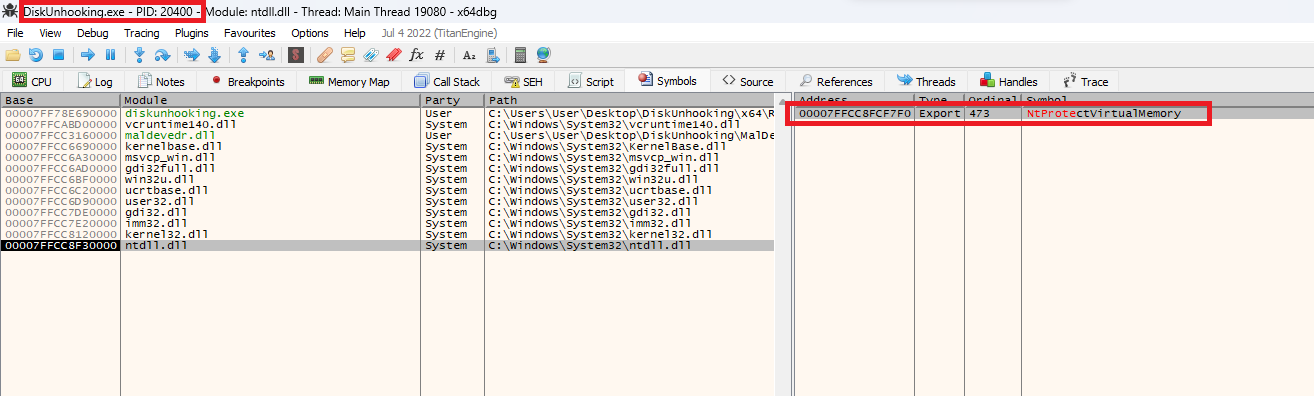The height and width of the screenshot is (396, 1314).
Task: Open Functions with the fx icon
Action: [x=416, y=55]
